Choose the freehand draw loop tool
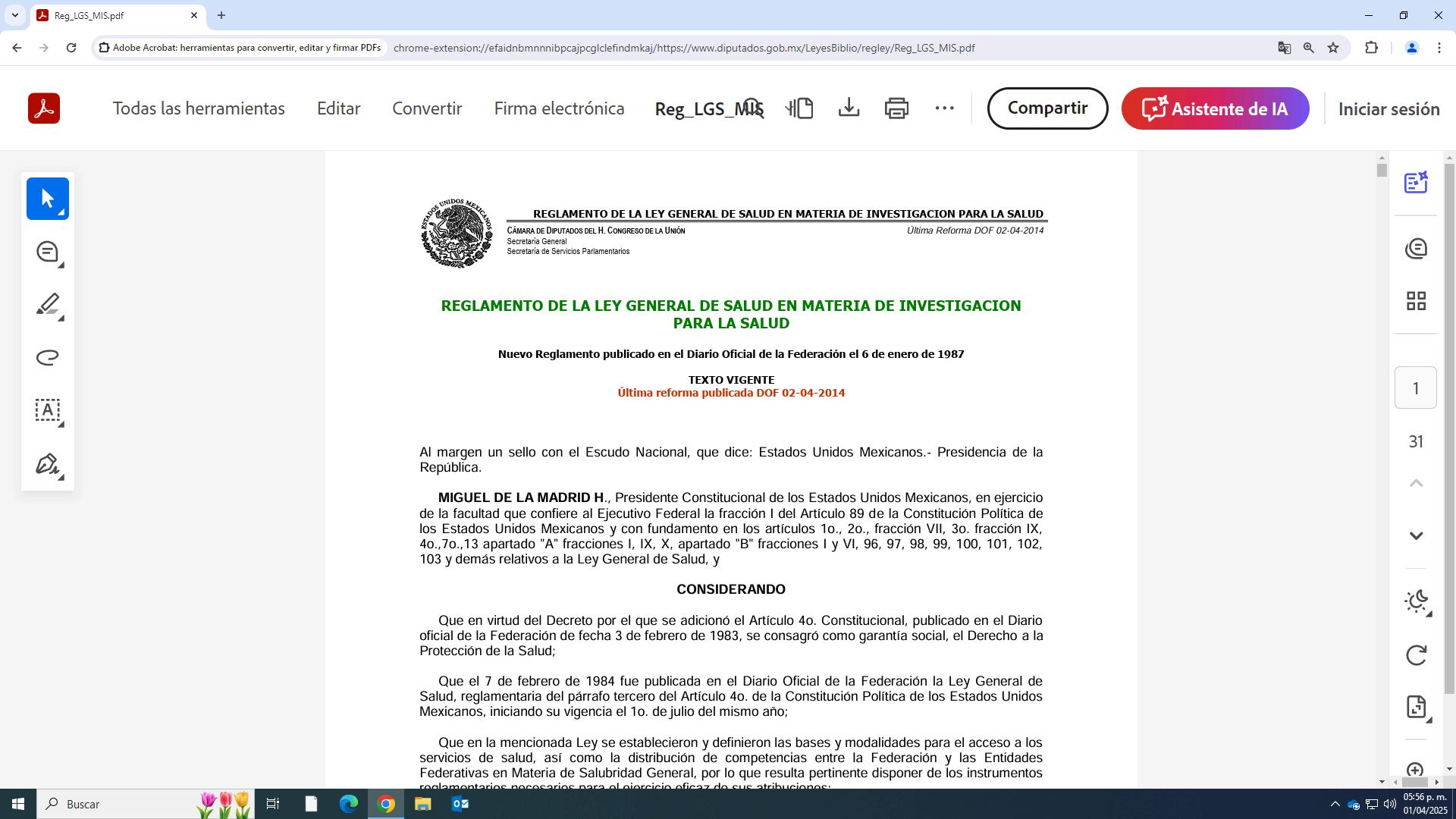Viewport: 1456px width, 819px height. (47, 357)
